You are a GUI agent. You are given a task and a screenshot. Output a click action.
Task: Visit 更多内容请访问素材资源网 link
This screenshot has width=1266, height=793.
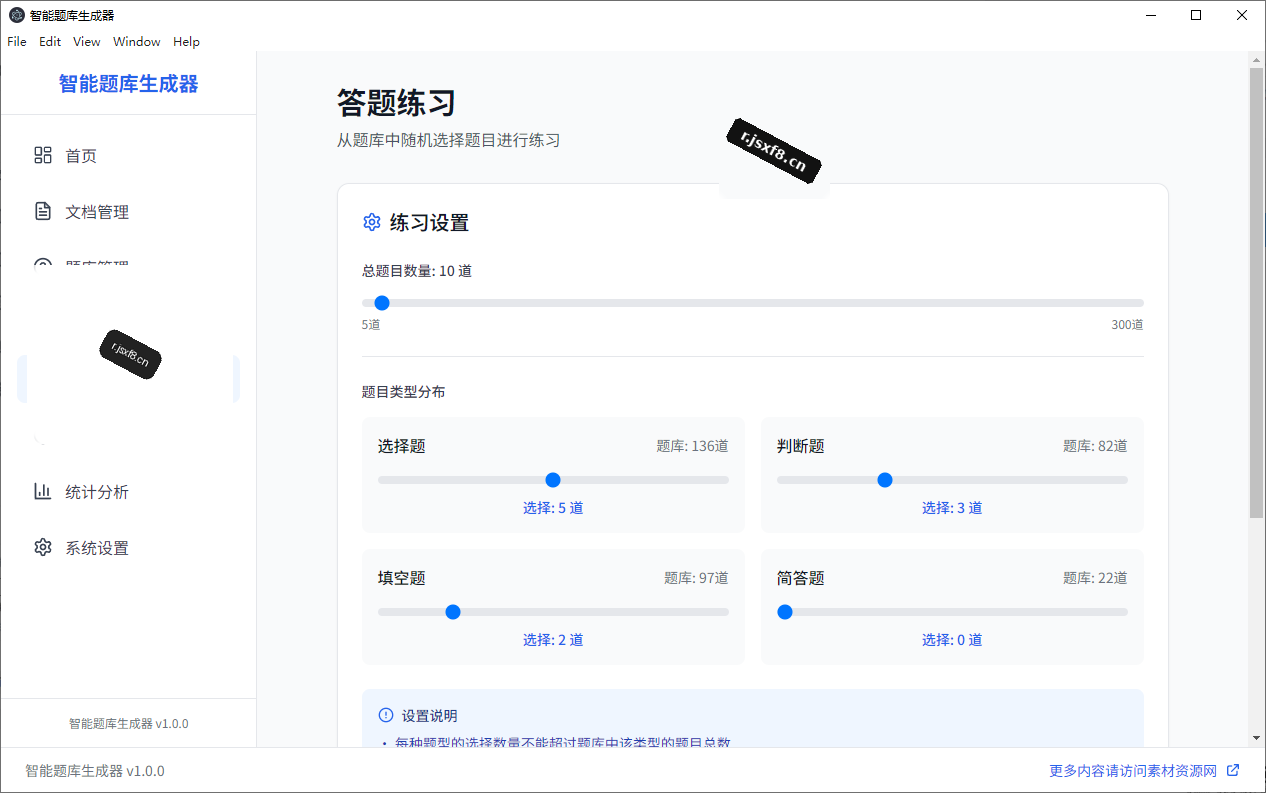click(1133, 771)
